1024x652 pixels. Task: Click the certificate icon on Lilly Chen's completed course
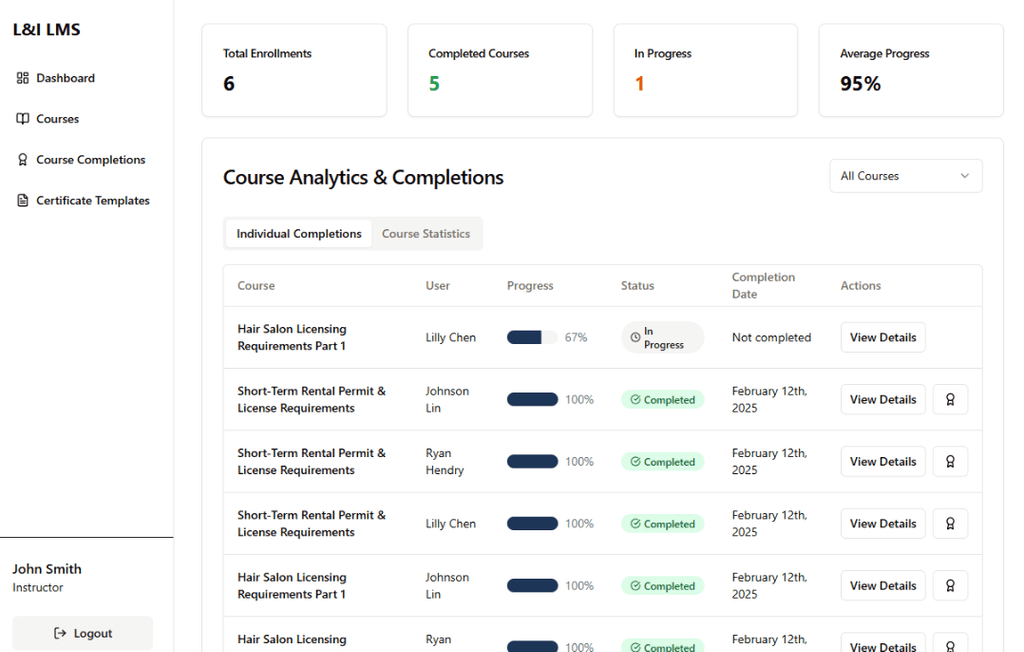click(x=949, y=523)
